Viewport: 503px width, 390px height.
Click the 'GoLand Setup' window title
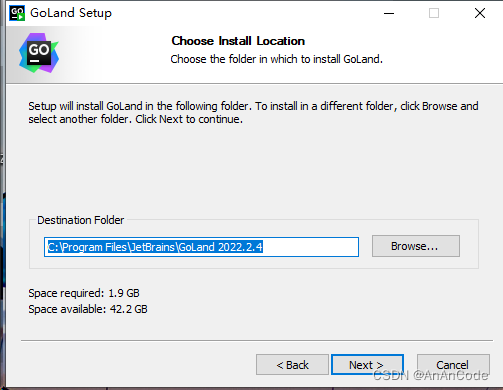click(71, 13)
